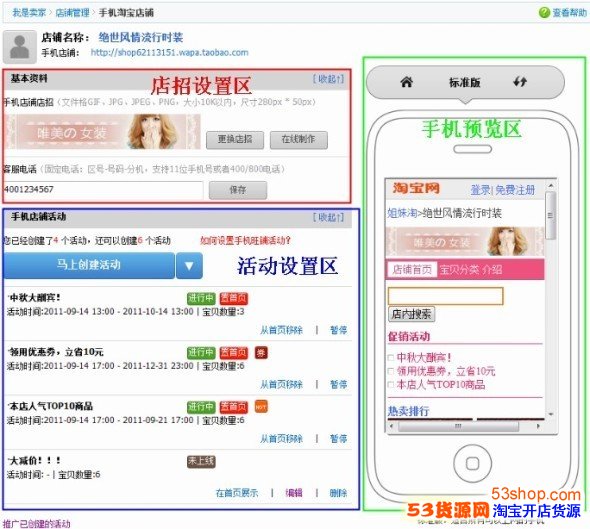Click vertical scrollbar thumb in phone preview

550,216
